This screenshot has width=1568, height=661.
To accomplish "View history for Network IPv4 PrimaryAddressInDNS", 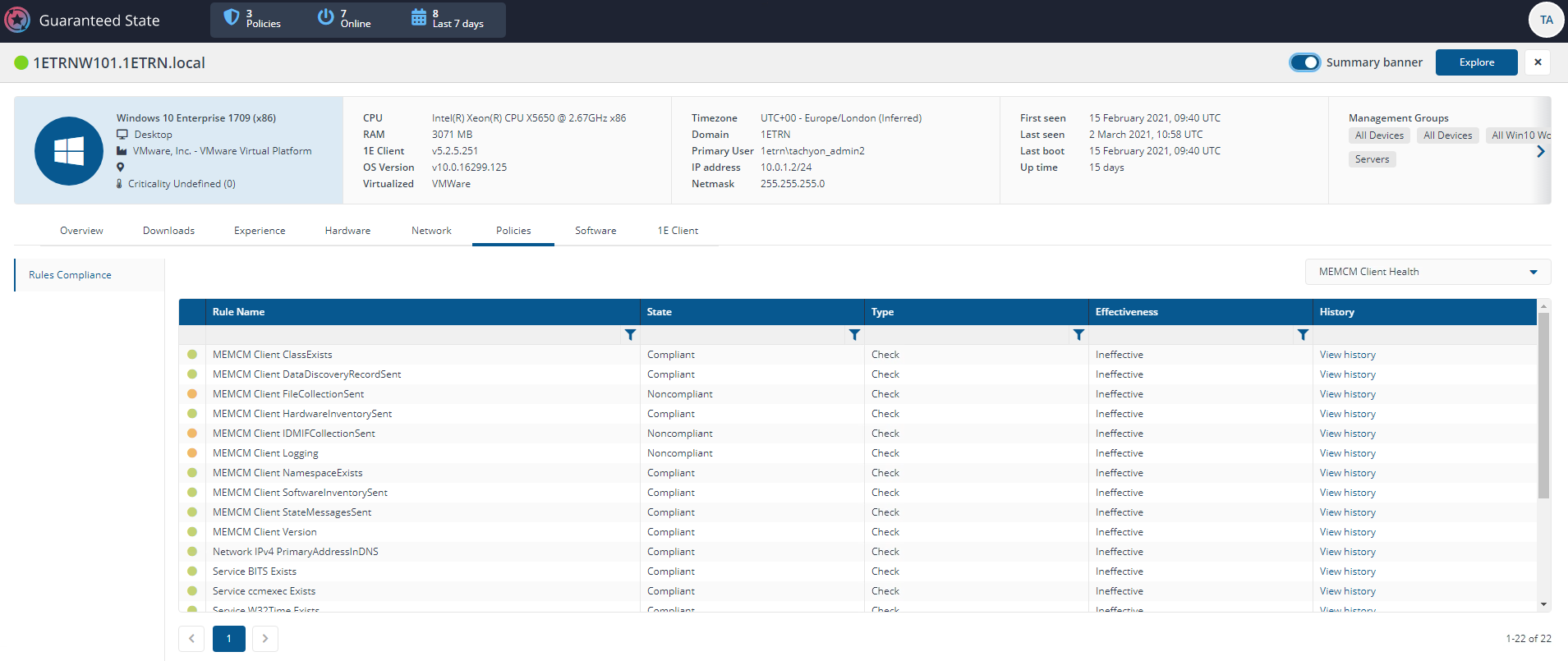I will coord(1347,552).
